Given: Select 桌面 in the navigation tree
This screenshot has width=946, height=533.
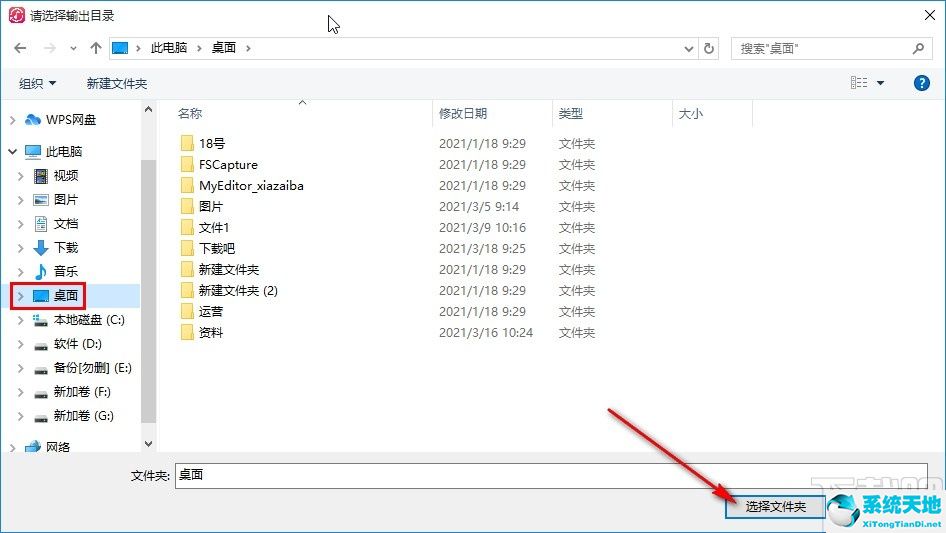Looking at the screenshot, I should pyautogui.click(x=65, y=296).
